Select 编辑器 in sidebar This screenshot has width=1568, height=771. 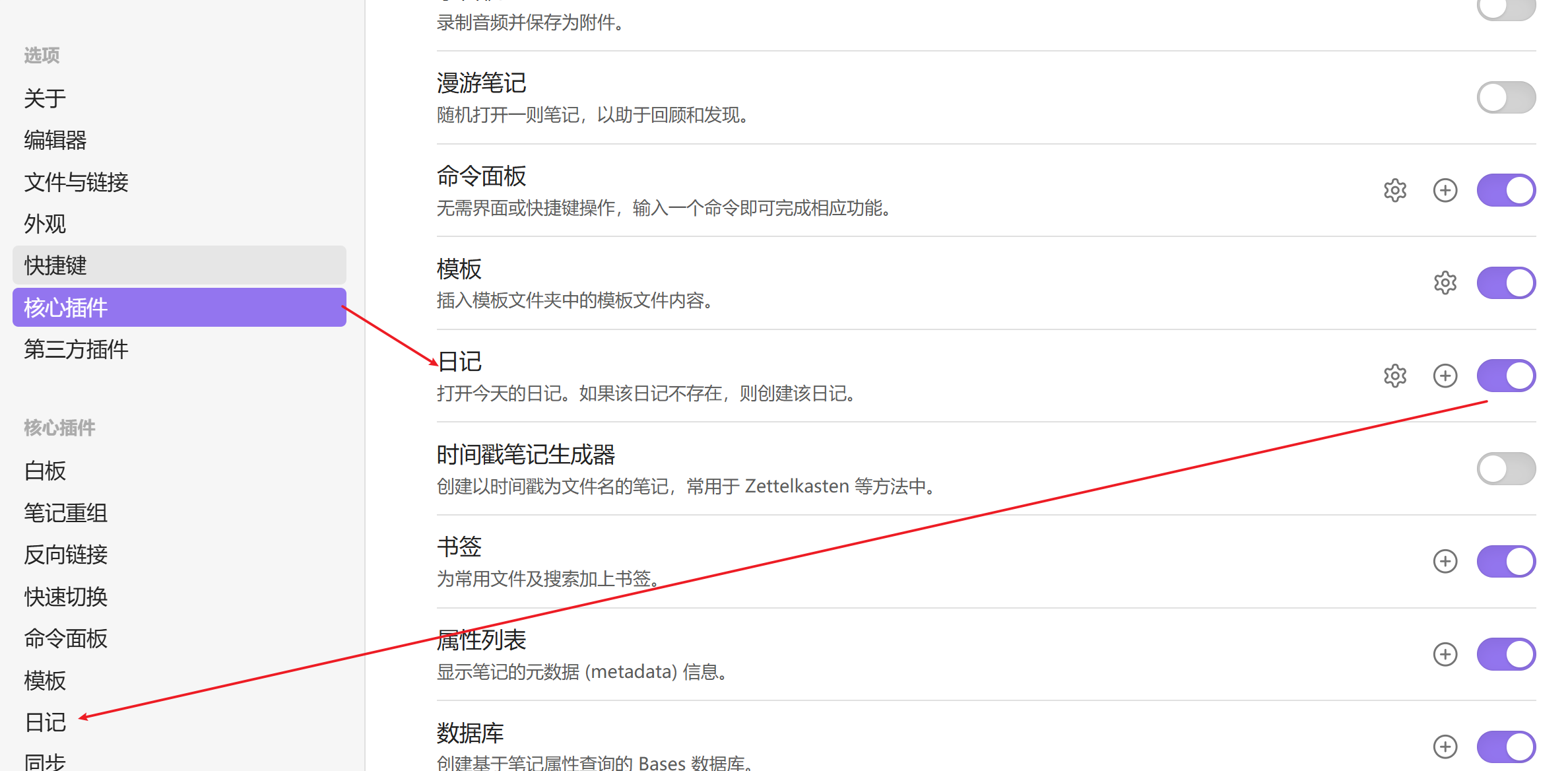55,140
